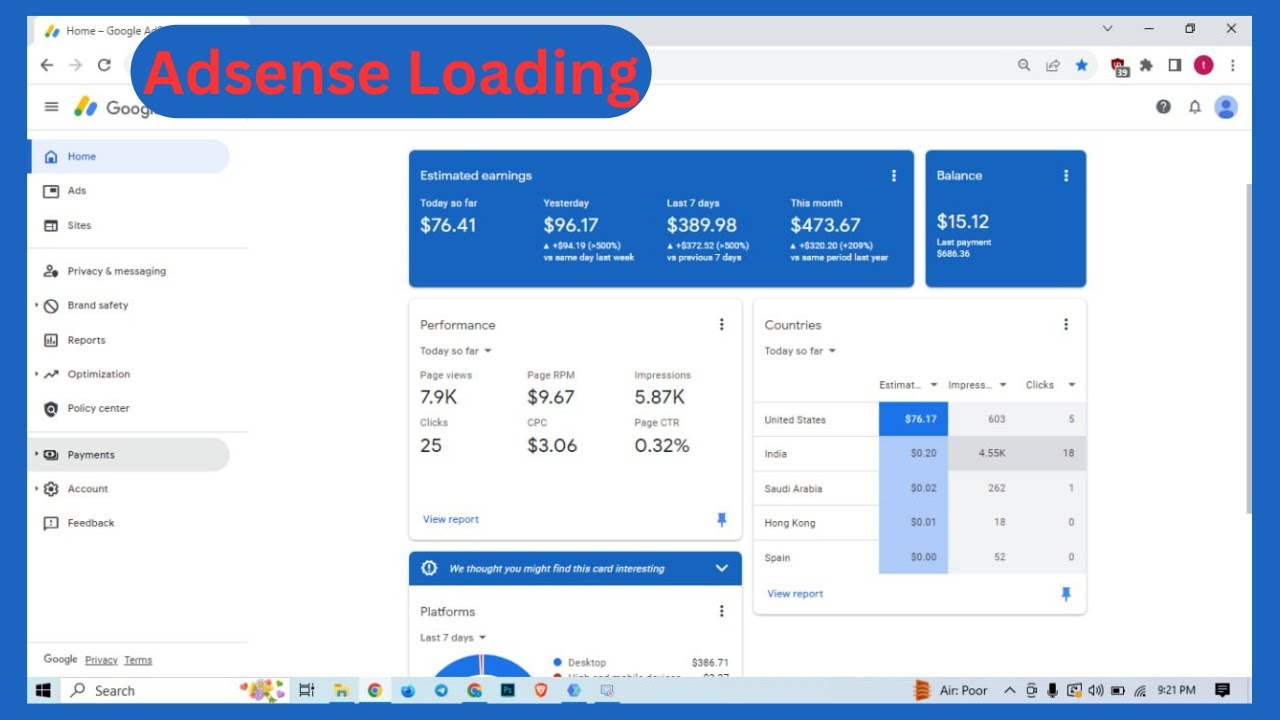The height and width of the screenshot is (720, 1280).
Task: Go back with the browser back arrow
Action: point(47,65)
